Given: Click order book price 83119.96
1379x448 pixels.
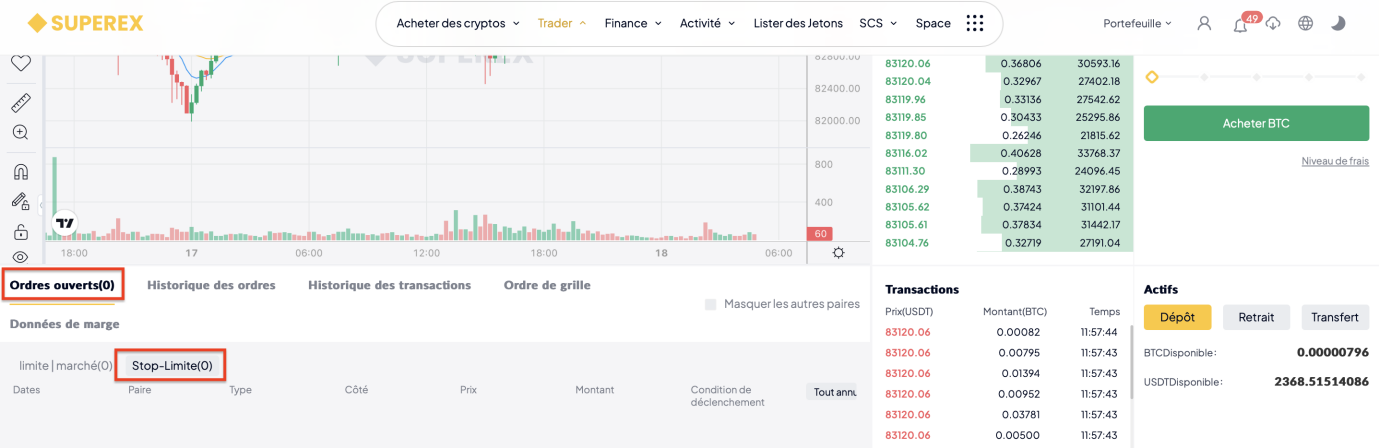Looking at the screenshot, I should pyautogui.click(x=906, y=99).
